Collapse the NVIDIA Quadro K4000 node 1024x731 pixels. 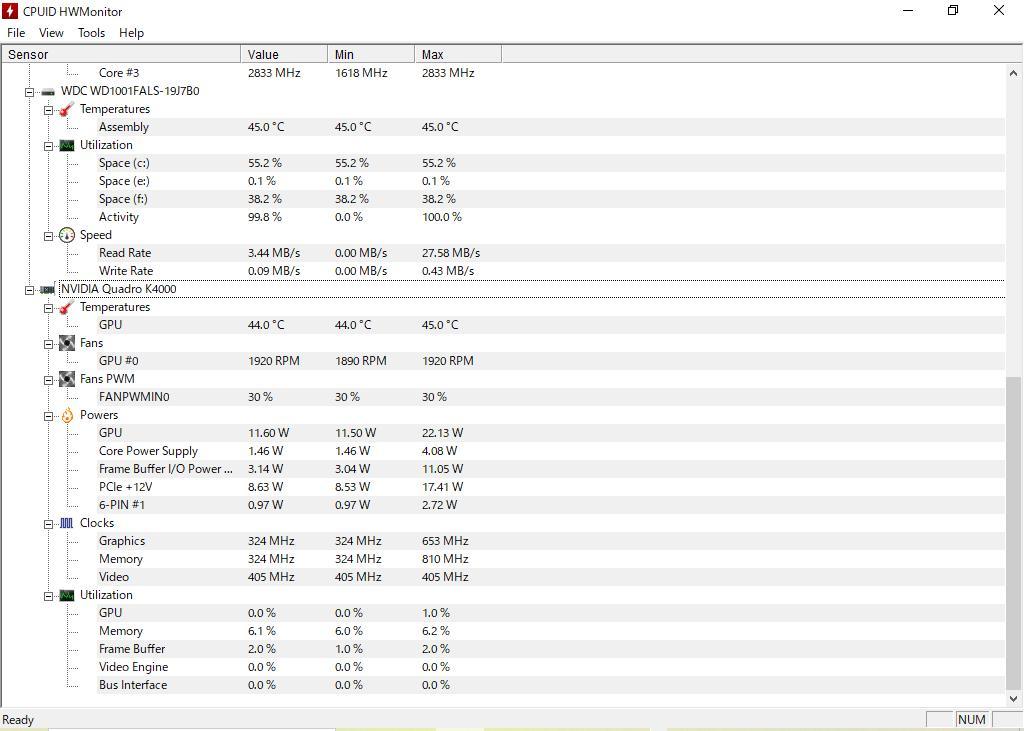click(29, 290)
